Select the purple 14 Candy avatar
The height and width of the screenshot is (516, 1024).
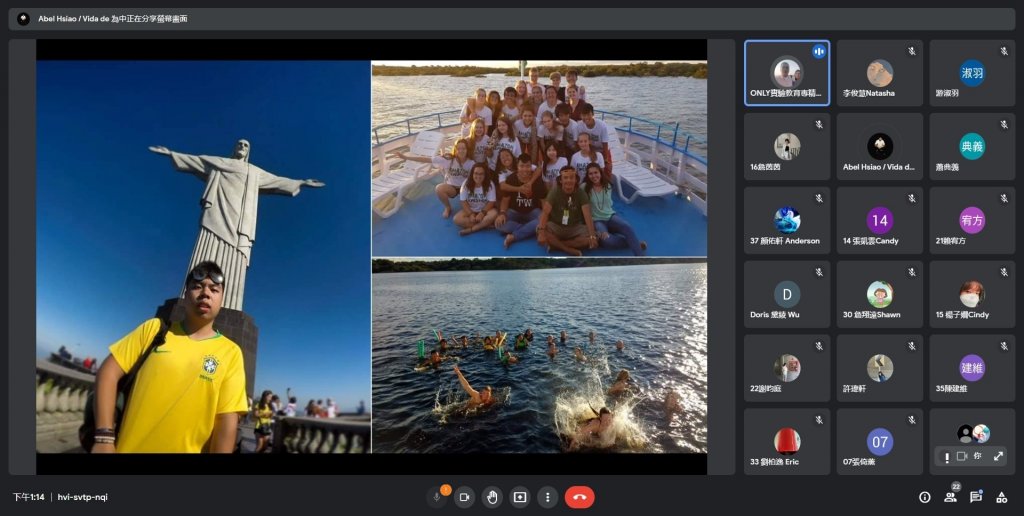tap(880, 220)
